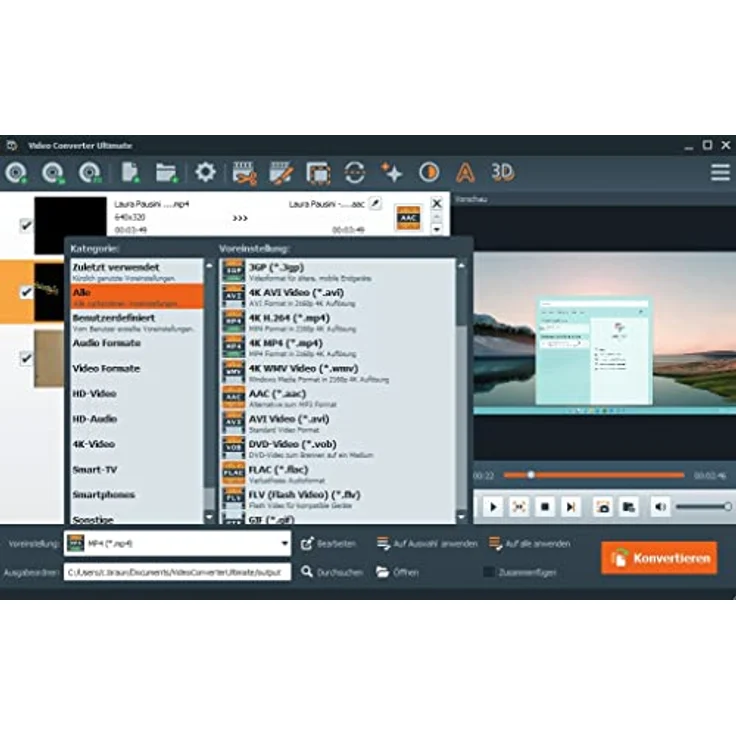Viewport: 736px width, 736px height.
Task: Open the watermark text A icon
Action: click(465, 172)
